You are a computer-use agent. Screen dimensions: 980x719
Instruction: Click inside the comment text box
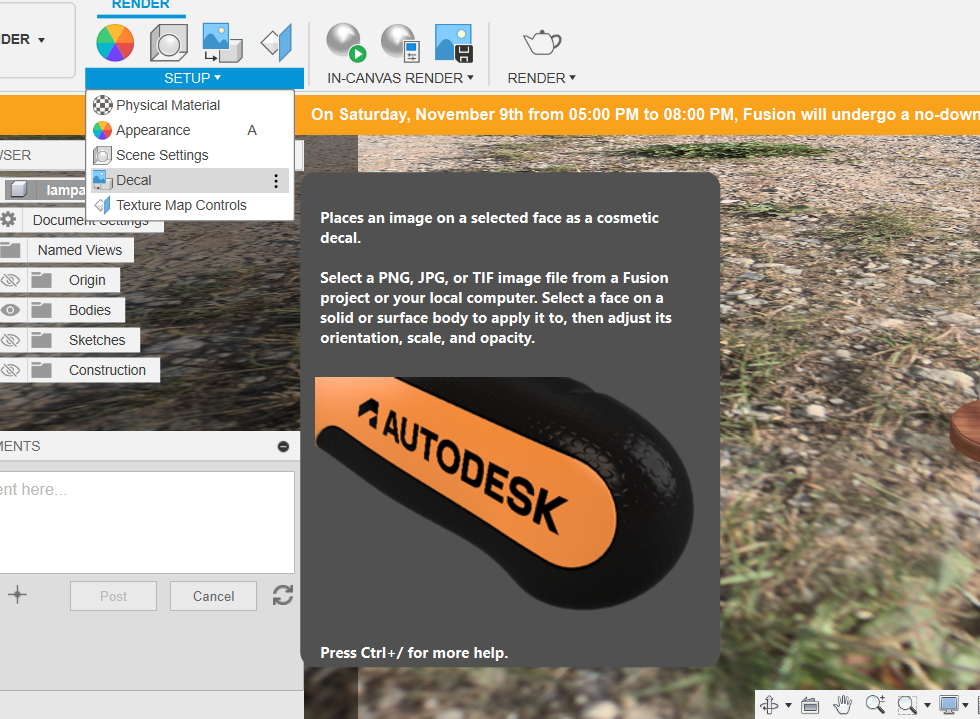pos(147,522)
